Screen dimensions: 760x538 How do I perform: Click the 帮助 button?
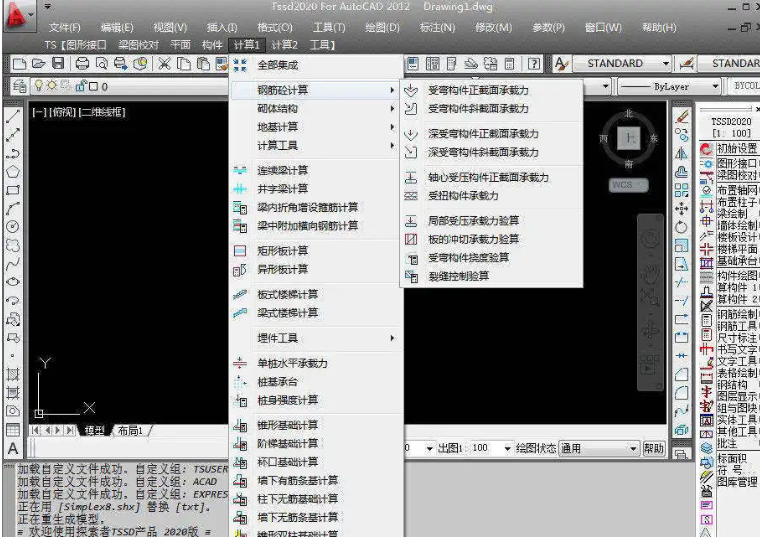click(653, 448)
